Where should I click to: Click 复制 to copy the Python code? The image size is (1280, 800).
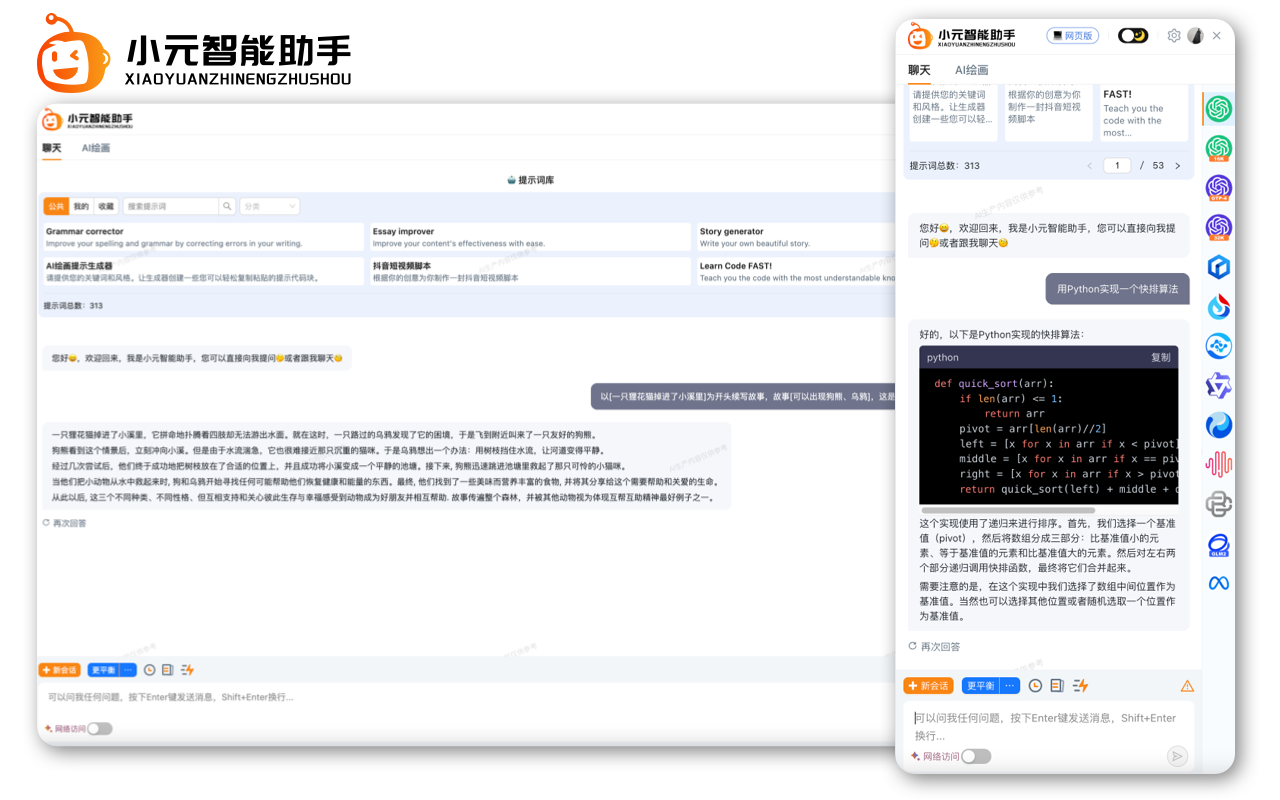pyautogui.click(x=1162, y=357)
